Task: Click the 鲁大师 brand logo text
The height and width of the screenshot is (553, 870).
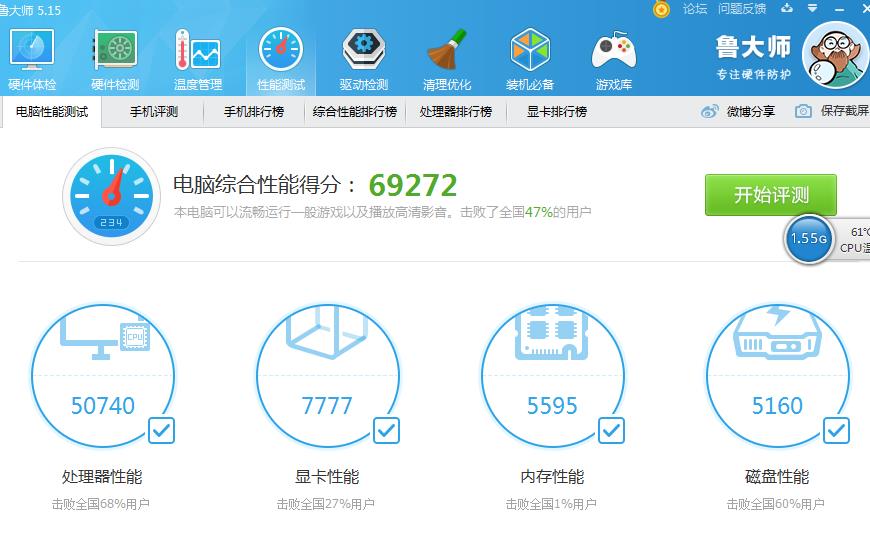Action: [x=753, y=47]
